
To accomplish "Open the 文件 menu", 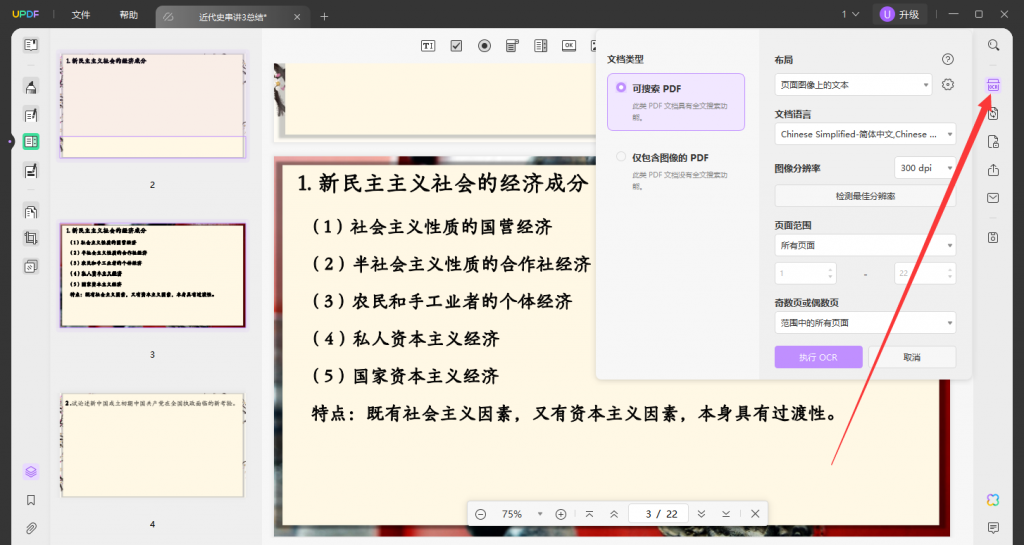I will [81, 15].
